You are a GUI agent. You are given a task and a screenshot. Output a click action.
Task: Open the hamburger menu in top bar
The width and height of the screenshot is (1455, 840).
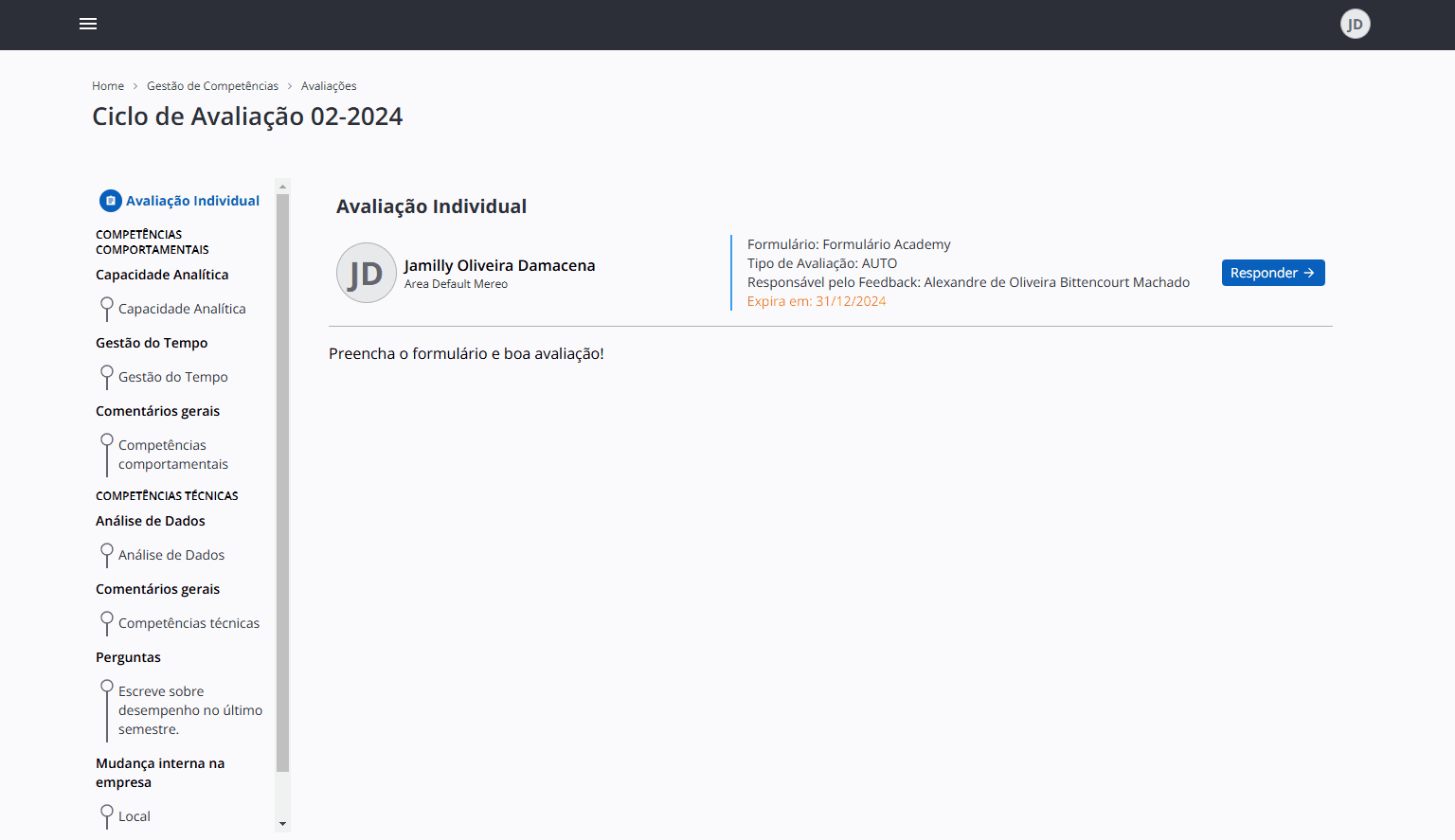88,24
